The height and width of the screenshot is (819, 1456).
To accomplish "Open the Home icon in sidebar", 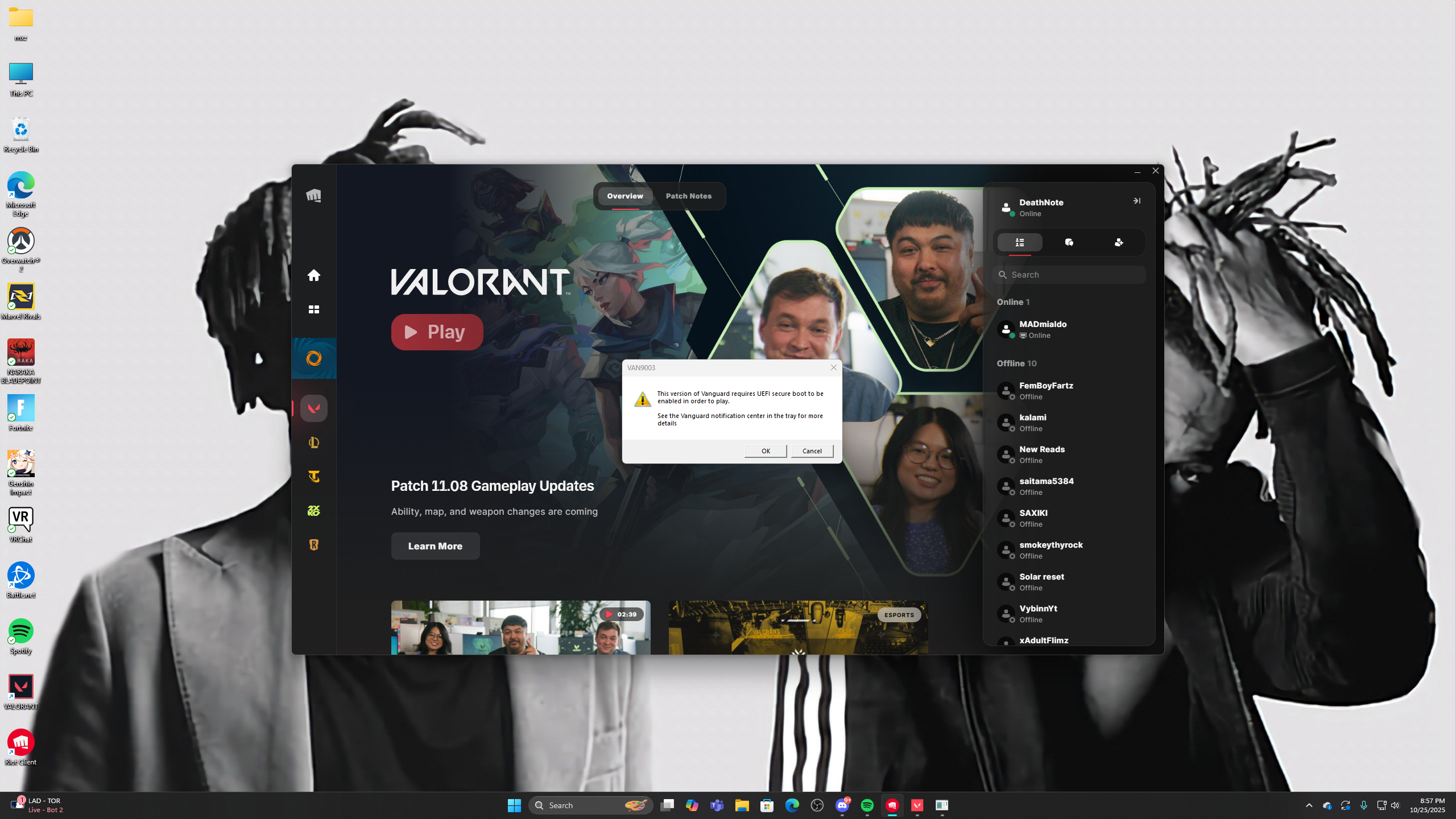I will coord(313,276).
